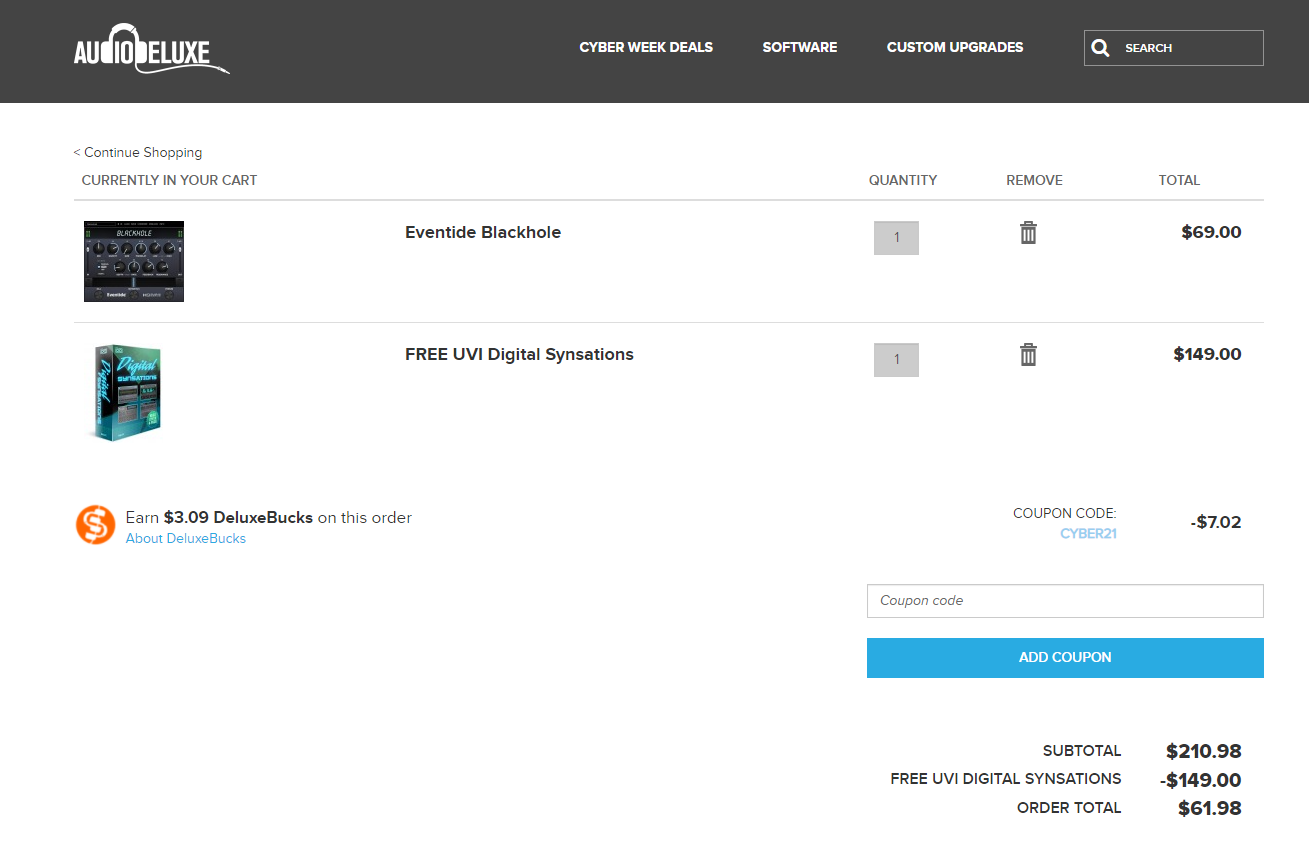Click Digital Synsations box thumbnail
The image size is (1309, 853).
coord(127,393)
